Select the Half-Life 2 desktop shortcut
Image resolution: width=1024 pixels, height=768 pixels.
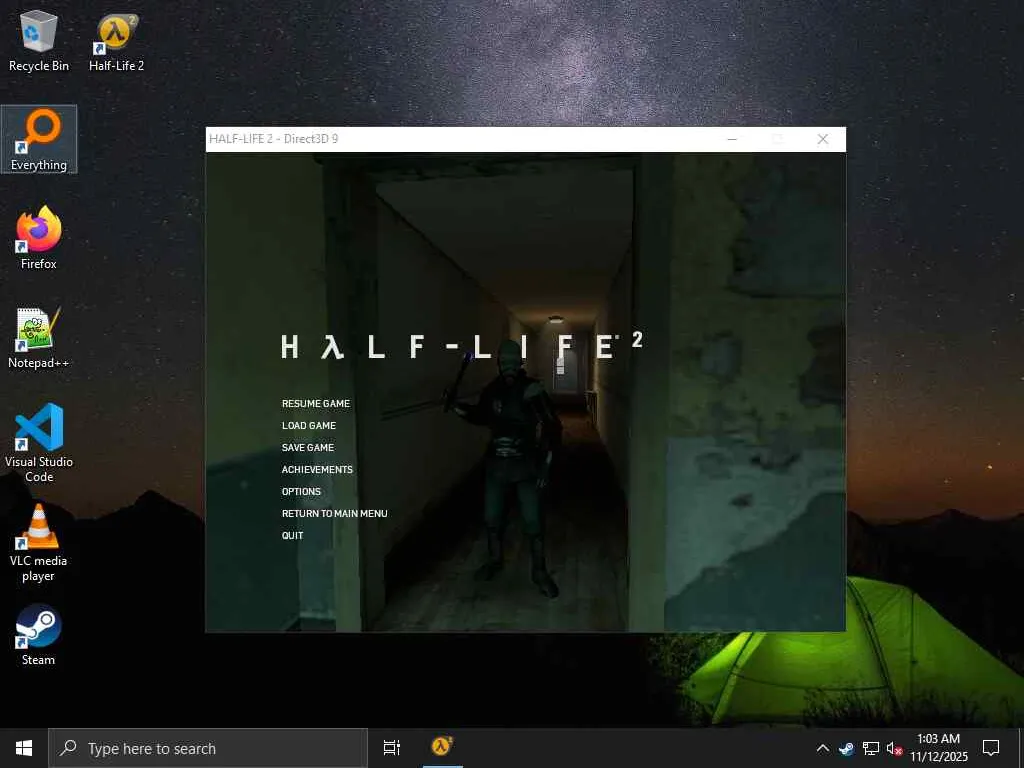point(116,40)
